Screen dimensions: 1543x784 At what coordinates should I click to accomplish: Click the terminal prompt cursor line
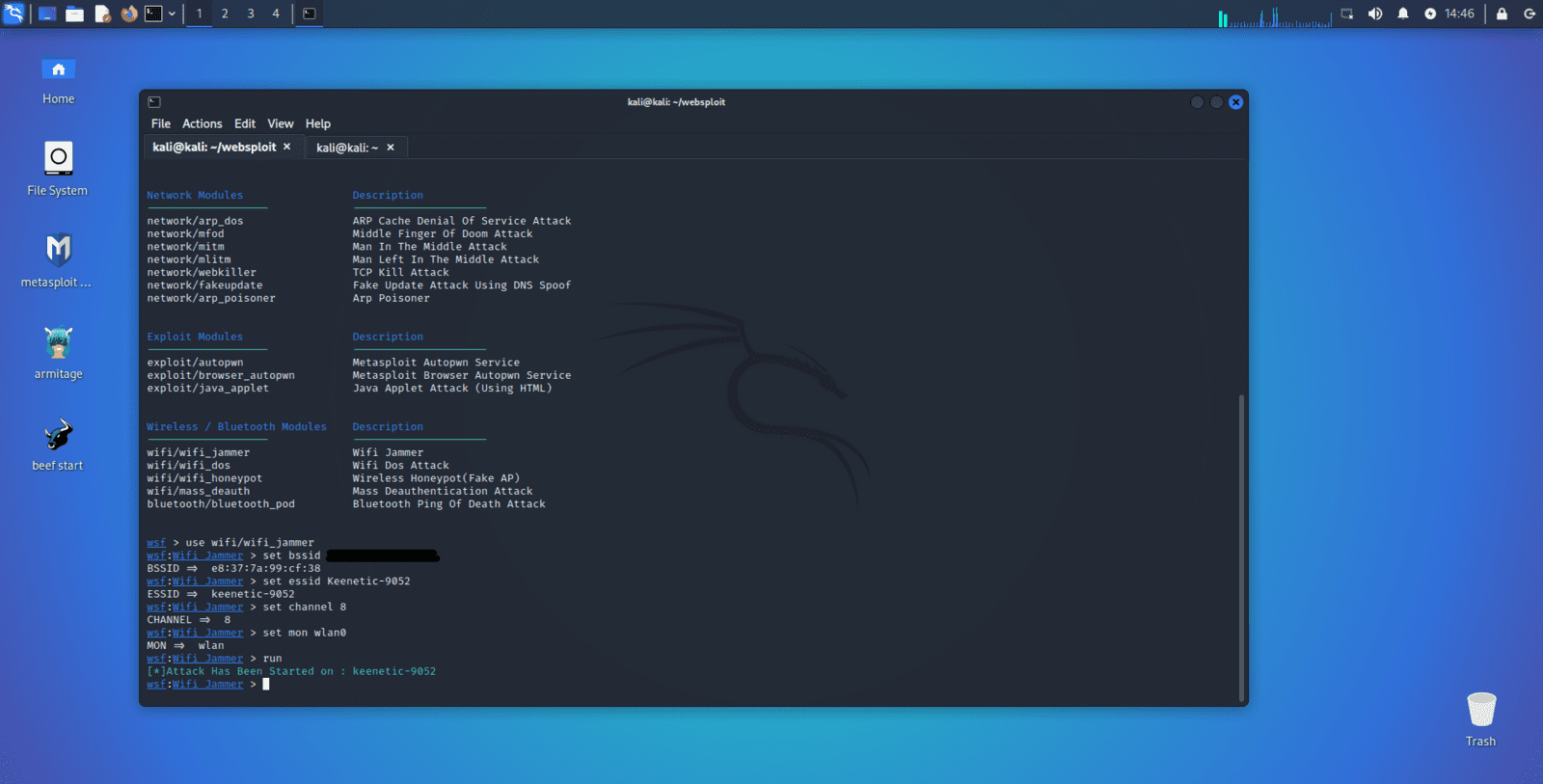(x=208, y=685)
